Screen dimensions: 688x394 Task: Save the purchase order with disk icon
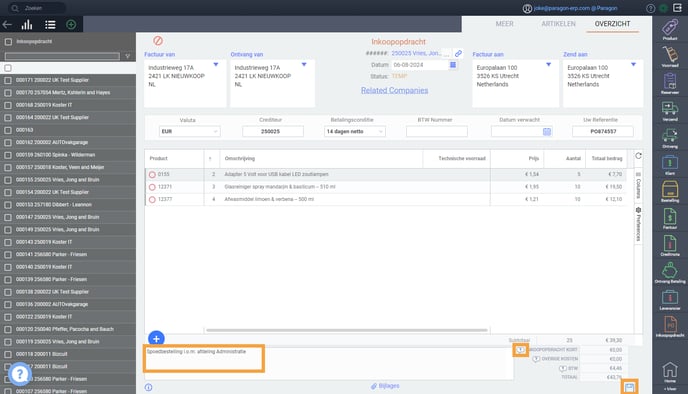[630, 387]
